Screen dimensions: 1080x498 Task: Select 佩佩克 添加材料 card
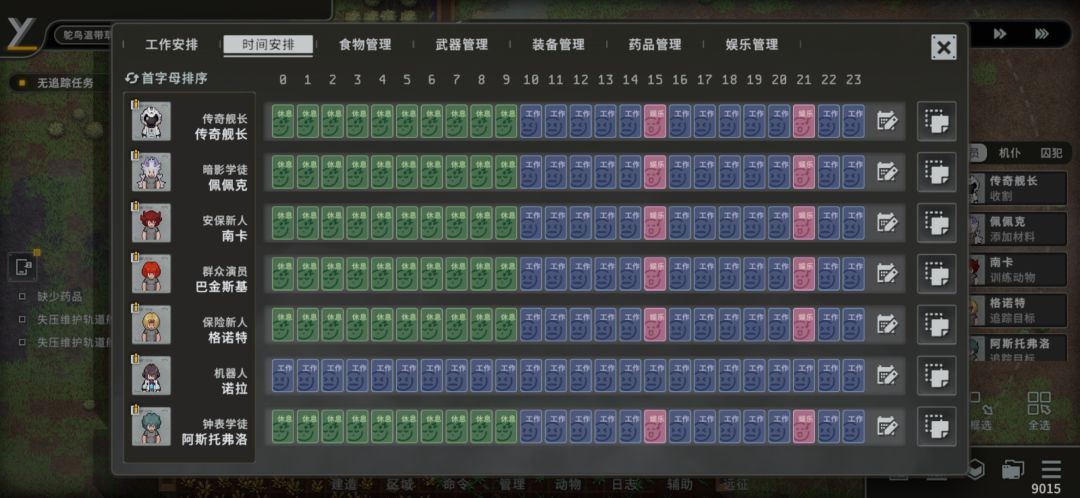click(x=1018, y=229)
